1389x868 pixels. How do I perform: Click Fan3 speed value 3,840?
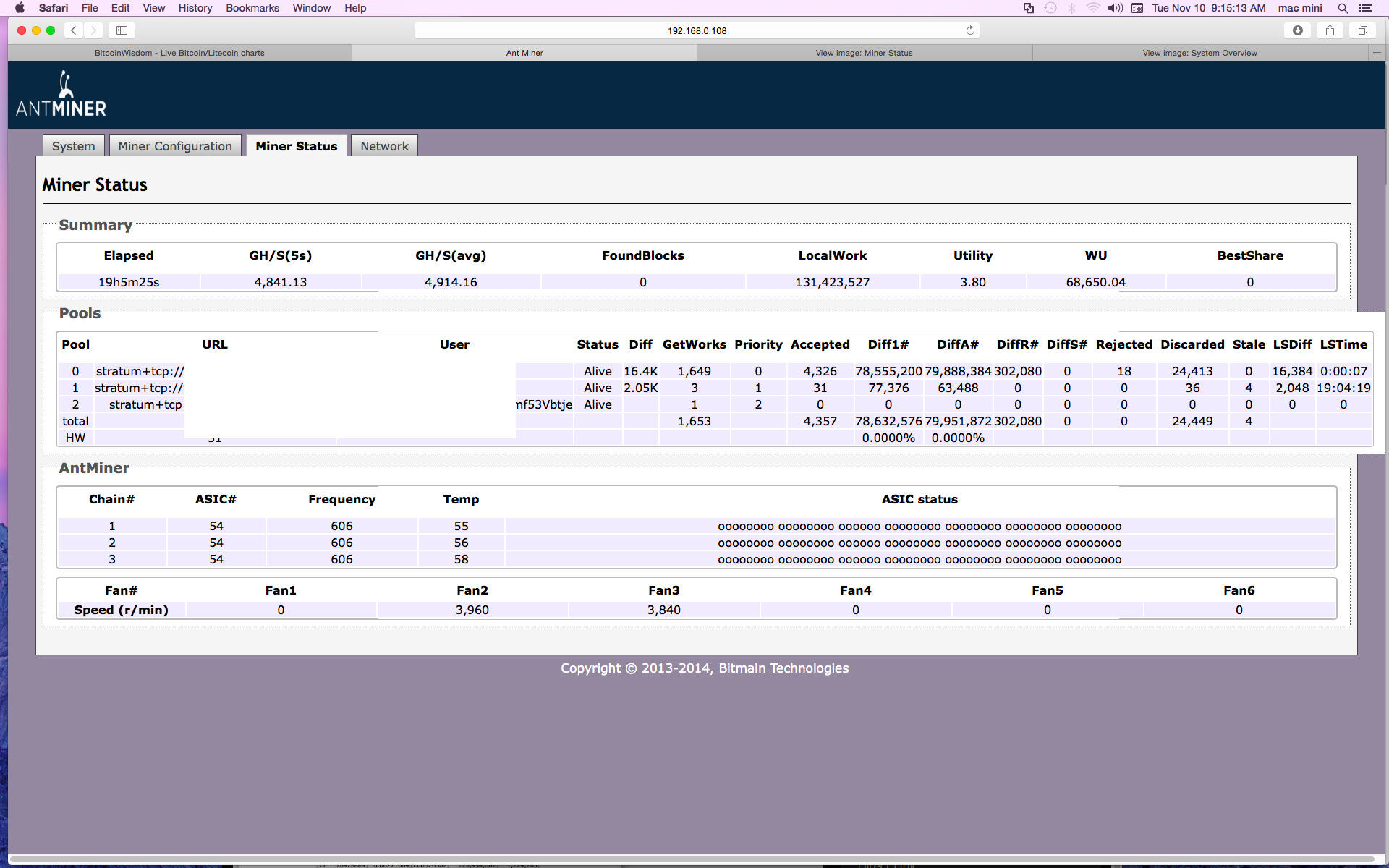[664, 610]
